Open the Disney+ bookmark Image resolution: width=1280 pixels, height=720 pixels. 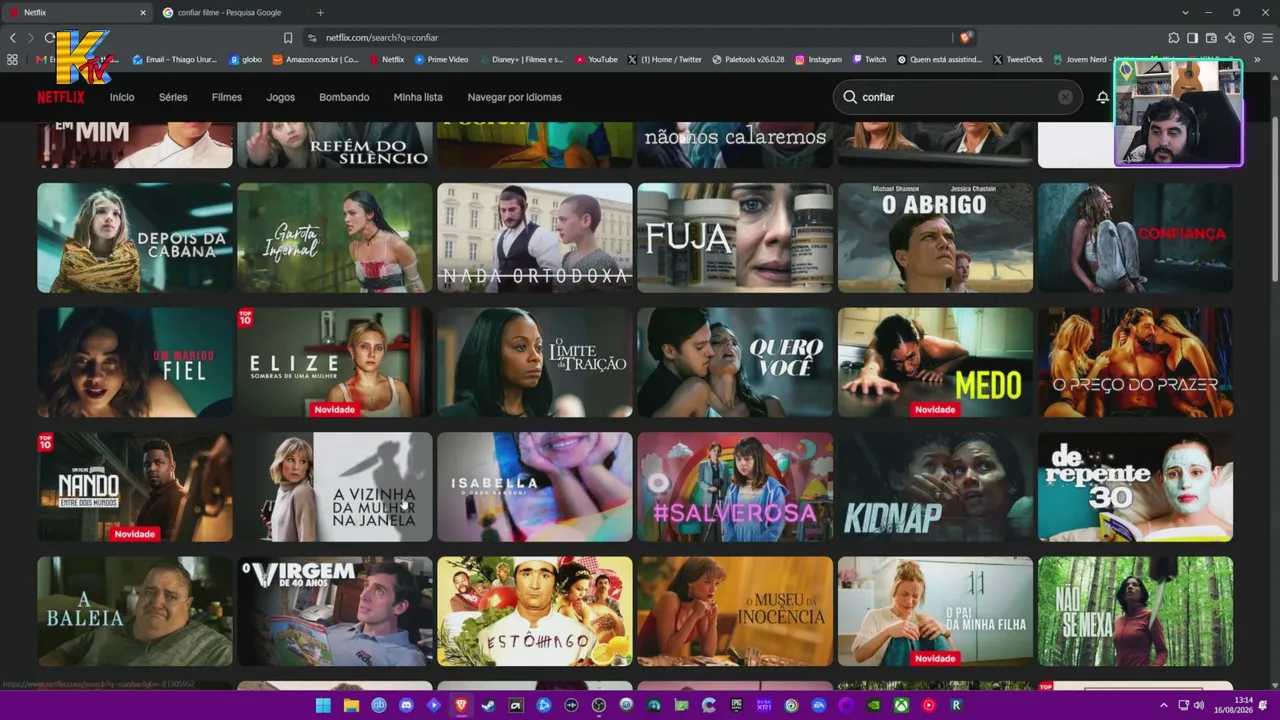point(521,60)
